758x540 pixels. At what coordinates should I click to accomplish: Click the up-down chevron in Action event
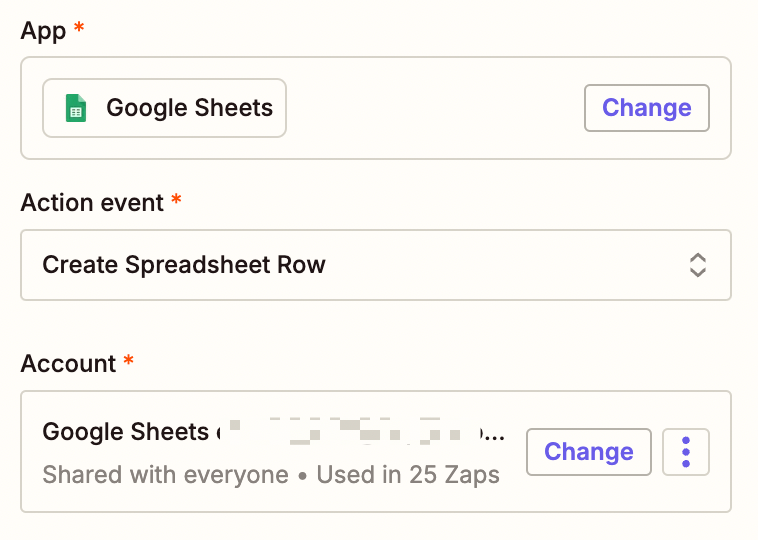(x=698, y=265)
